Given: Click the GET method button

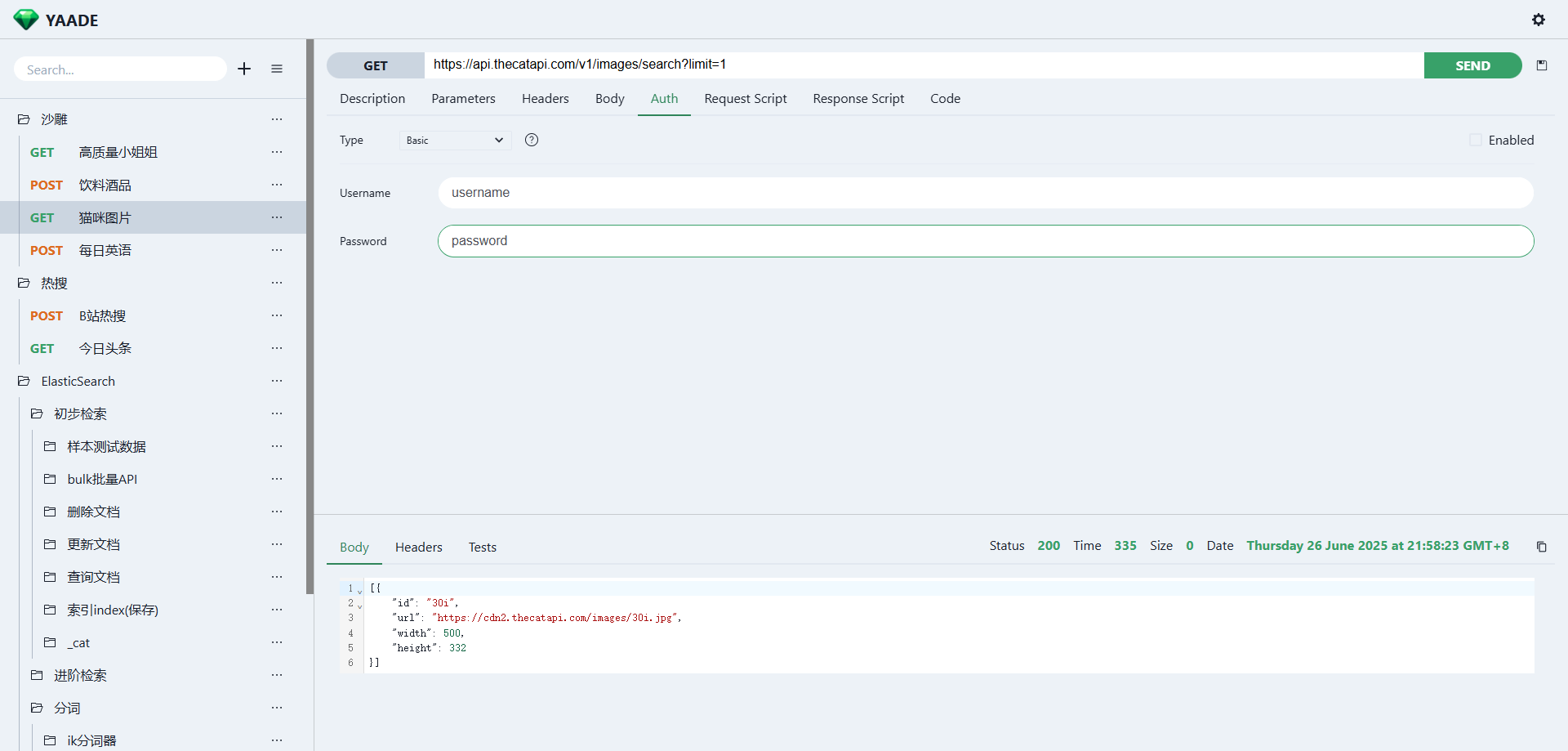Looking at the screenshot, I should [376, 65].
